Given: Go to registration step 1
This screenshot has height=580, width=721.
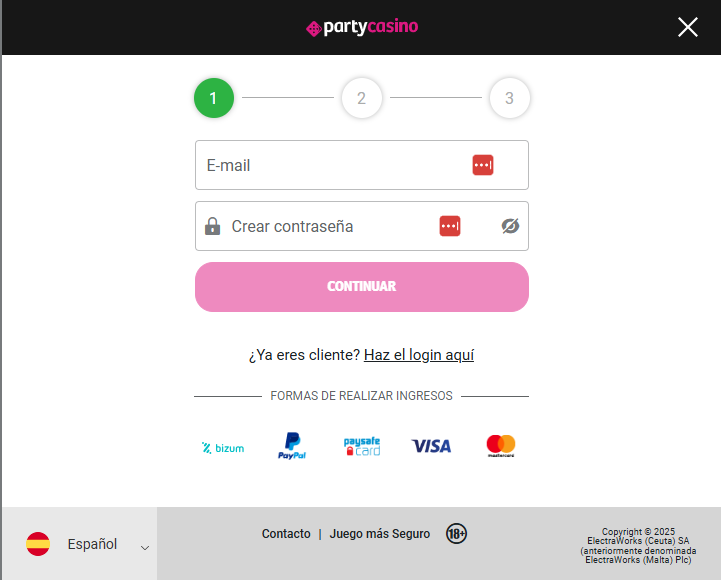Looking at the screenshot, I should coord(213,98).
